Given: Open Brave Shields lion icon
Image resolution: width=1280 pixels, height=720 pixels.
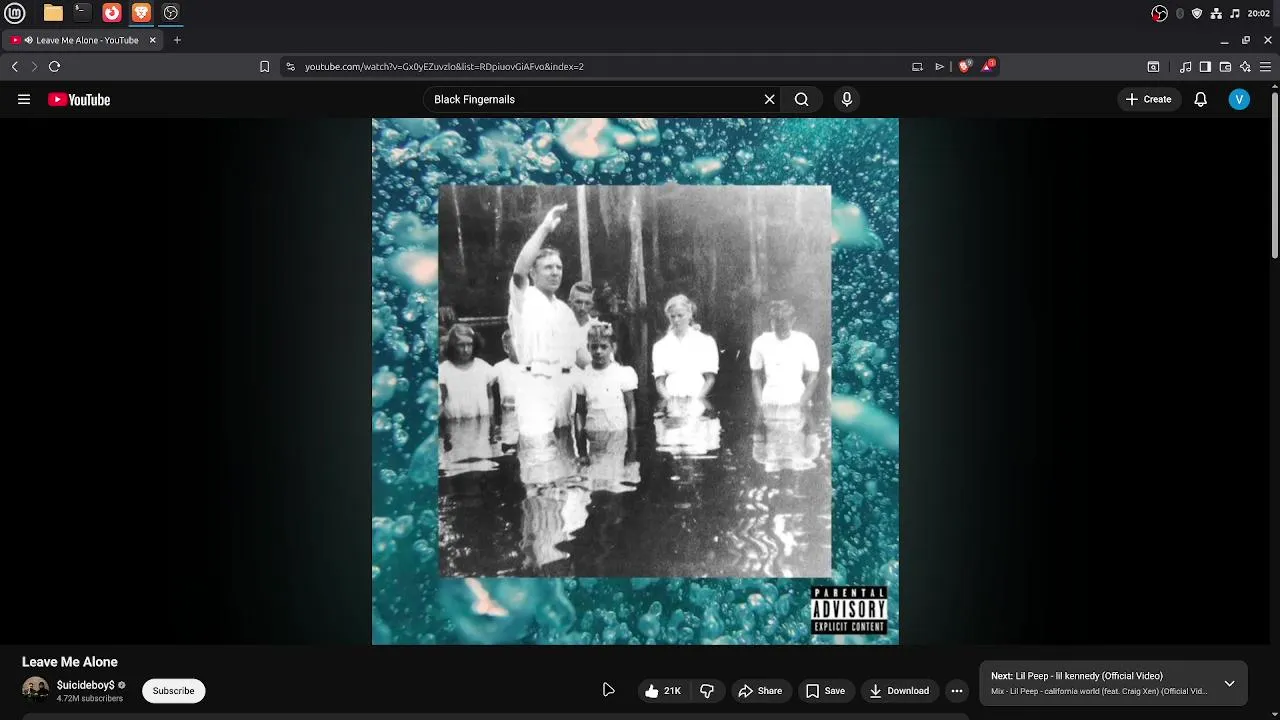Looking at the screenshot, I should 964,66.
